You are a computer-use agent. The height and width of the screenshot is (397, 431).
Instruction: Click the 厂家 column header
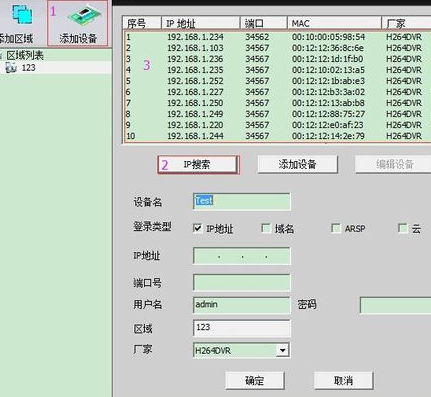click(x=406, y=23)
